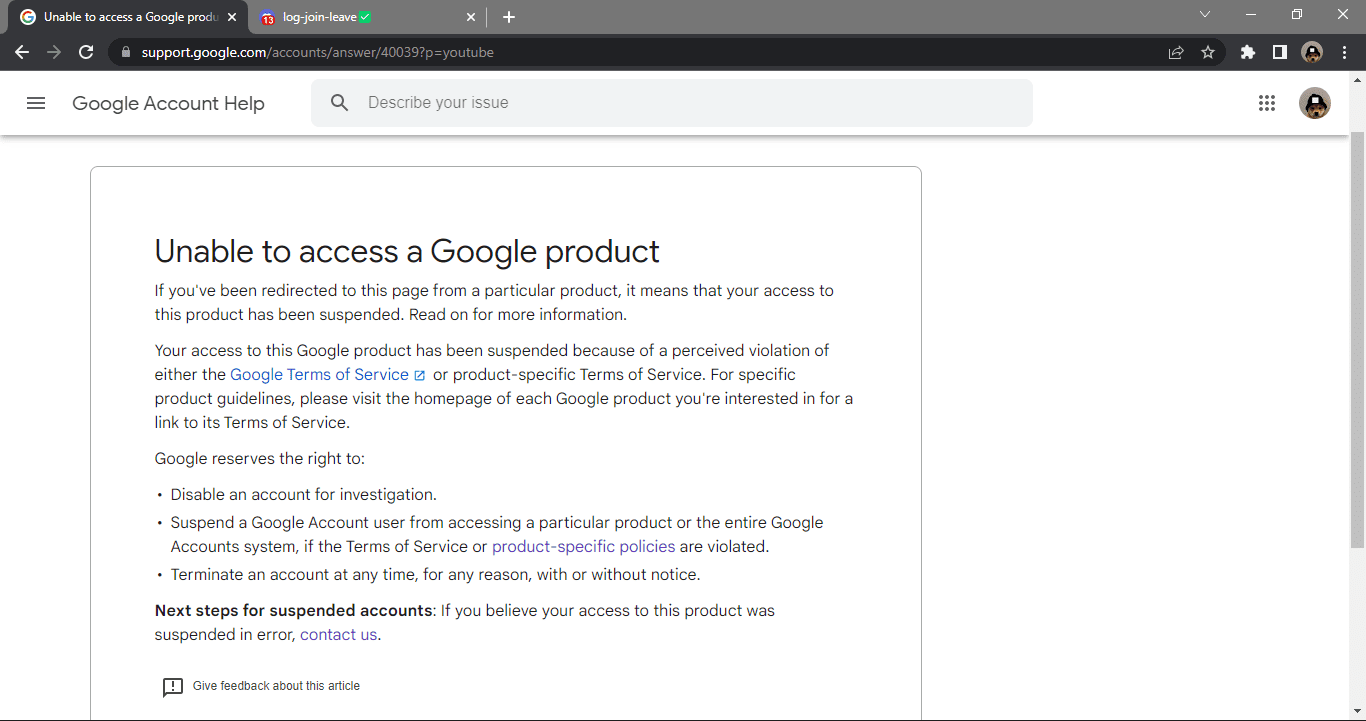The width and height of the screenshot is (1366, 721).
Task: Go back to previous page
Action: 22,52
